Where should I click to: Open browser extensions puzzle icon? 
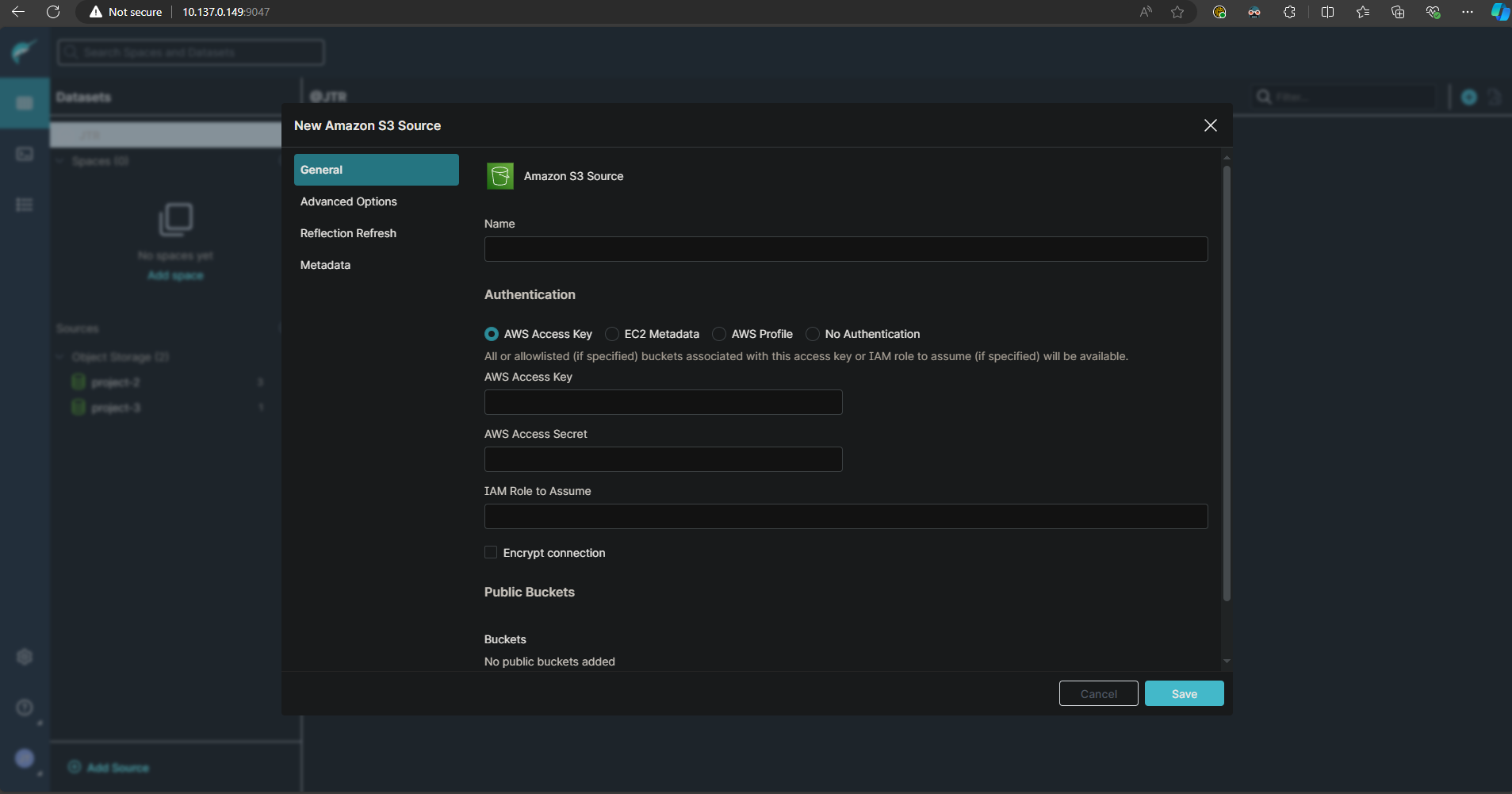1289,12
